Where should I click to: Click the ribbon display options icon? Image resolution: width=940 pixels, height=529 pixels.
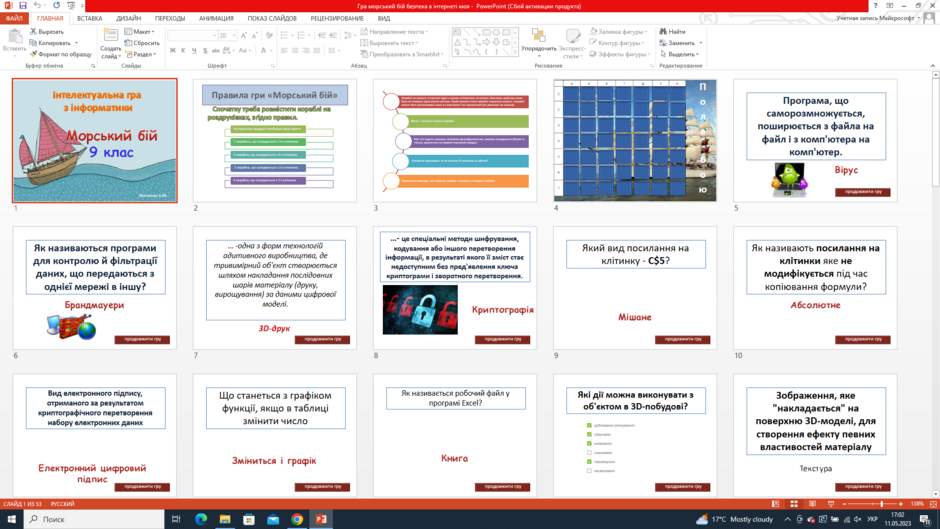pos(890,5)
